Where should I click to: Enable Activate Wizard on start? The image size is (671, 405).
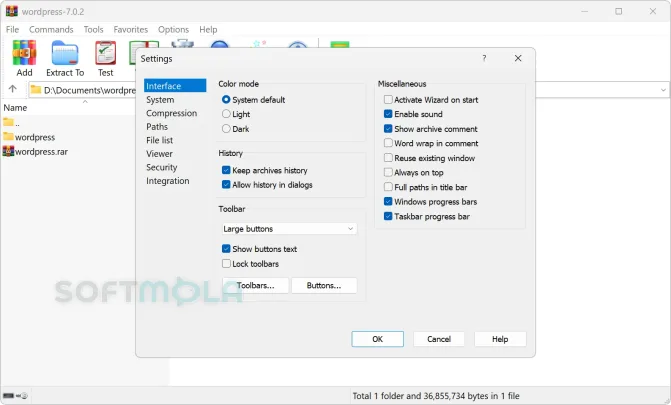(388, 99)
